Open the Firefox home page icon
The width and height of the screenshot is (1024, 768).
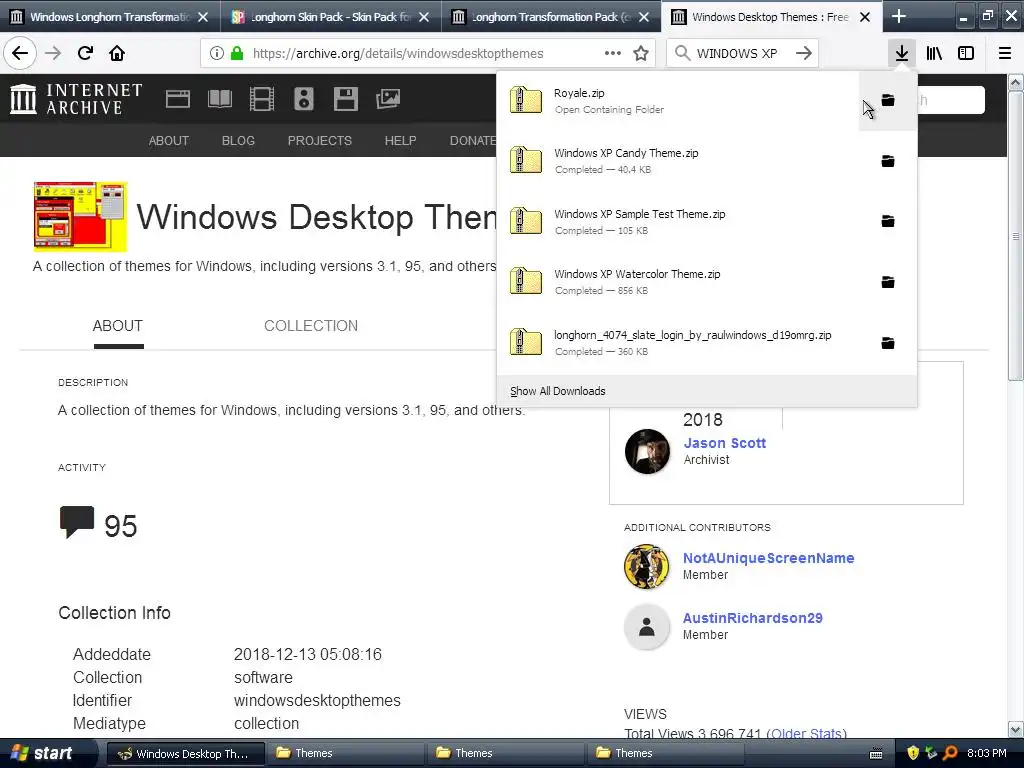pos(117,53)
